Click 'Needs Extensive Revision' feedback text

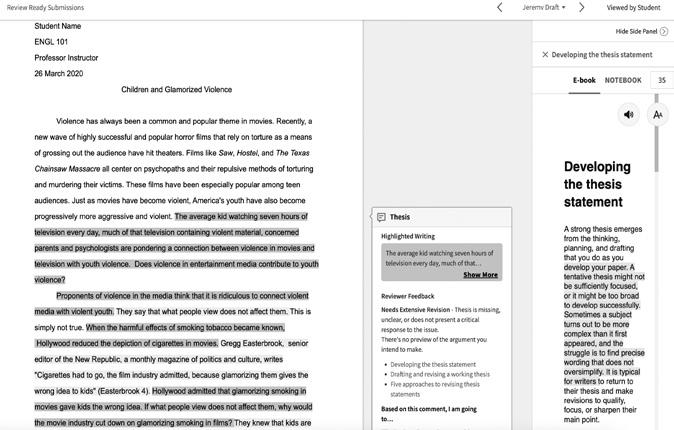pos(415,310)
